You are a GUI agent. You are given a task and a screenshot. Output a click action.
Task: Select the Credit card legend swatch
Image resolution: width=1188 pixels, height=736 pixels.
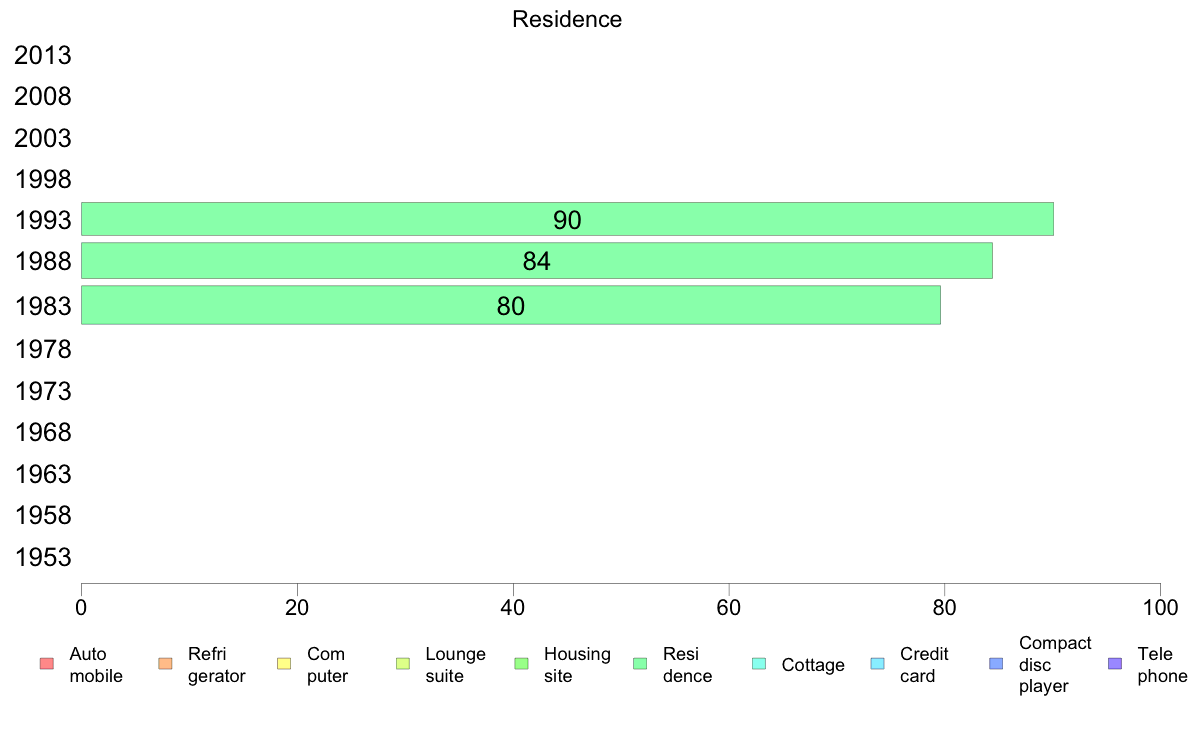click(877, 664)
